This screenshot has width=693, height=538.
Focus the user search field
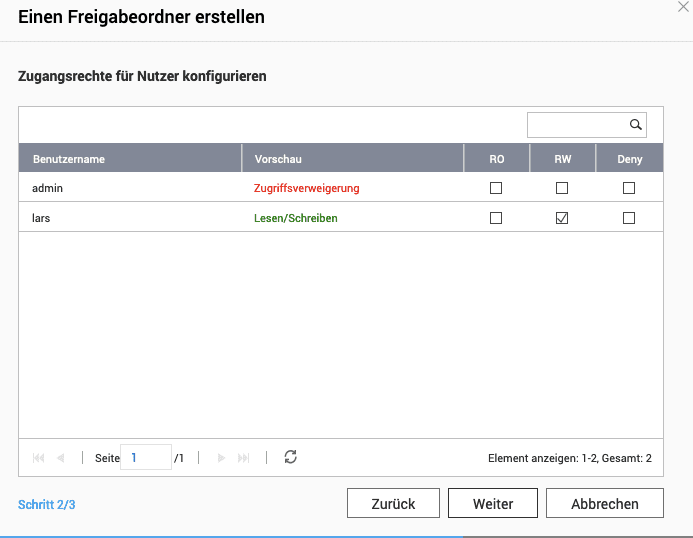coord(577,125)
